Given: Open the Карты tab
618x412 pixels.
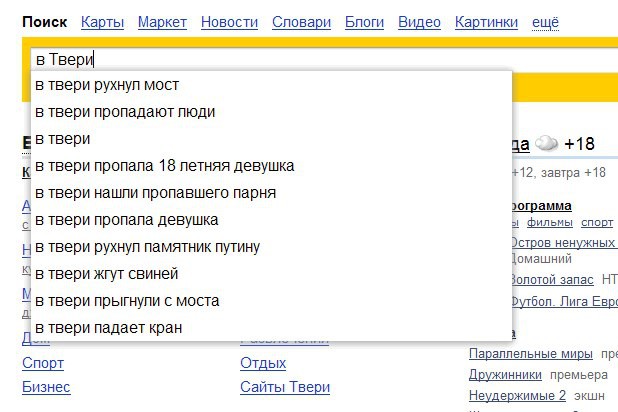Looking at the screenshot, I should [x=103, y=21].
